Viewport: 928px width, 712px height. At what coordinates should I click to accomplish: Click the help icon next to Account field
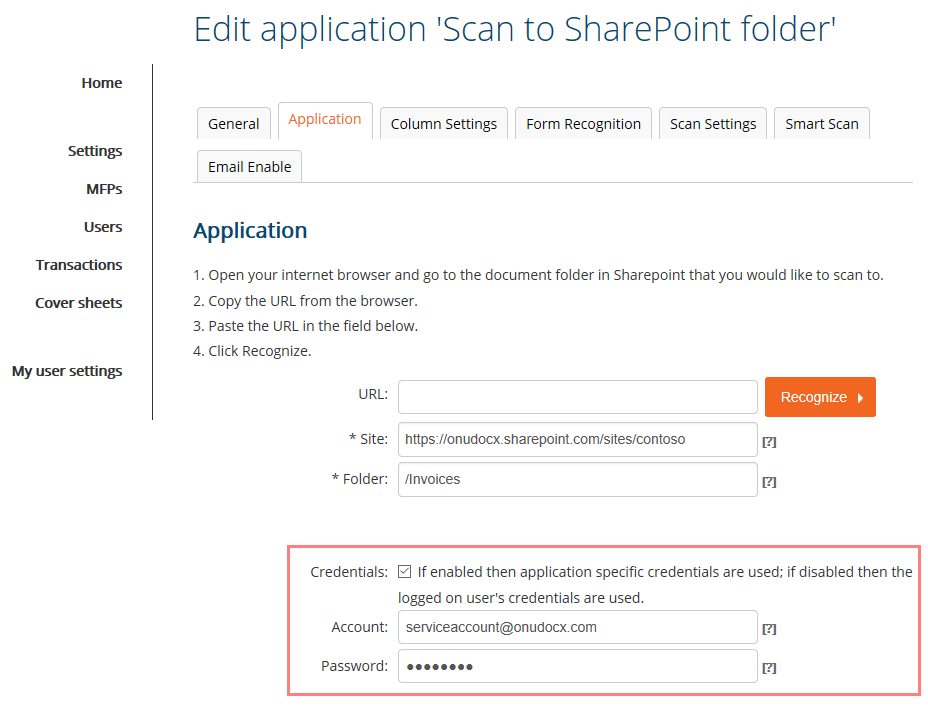click(x=769, y=629)
